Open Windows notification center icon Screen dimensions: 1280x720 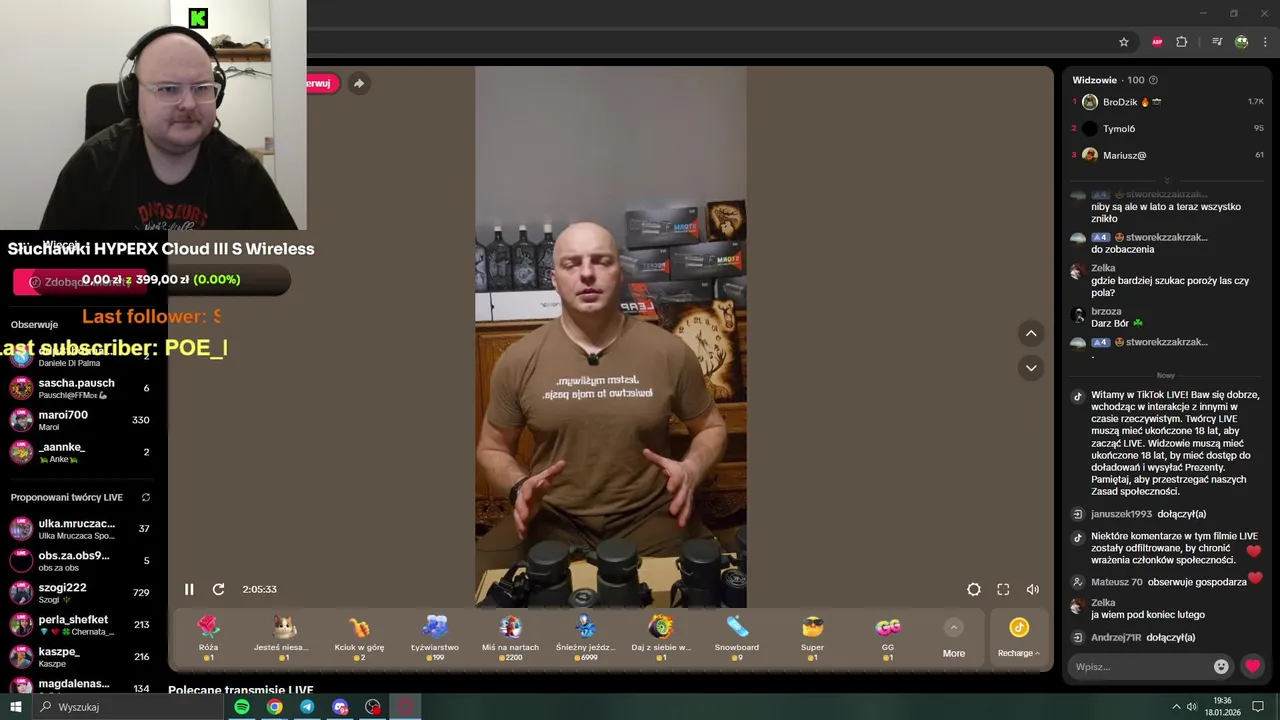coord(1258,707)
